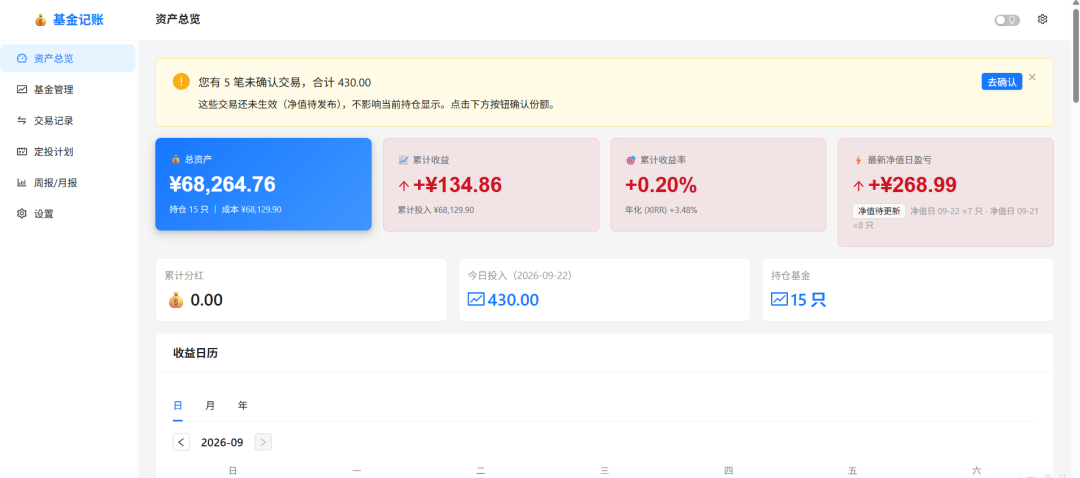Viewport: 1080px width, 478px height.
Task: Click the chart icon beside 基金管理
Action: point(21,90)
